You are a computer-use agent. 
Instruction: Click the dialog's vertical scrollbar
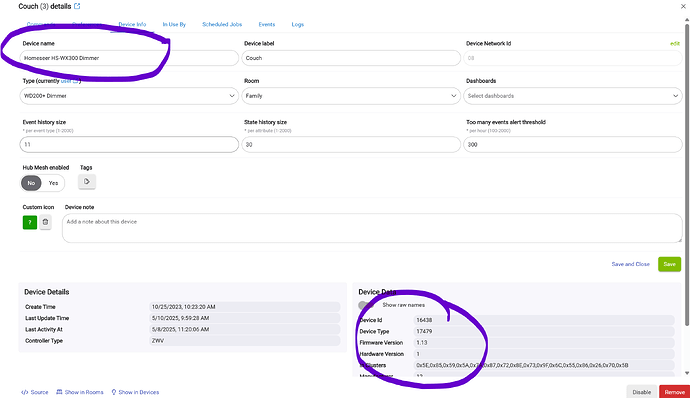tap(686, 175)
